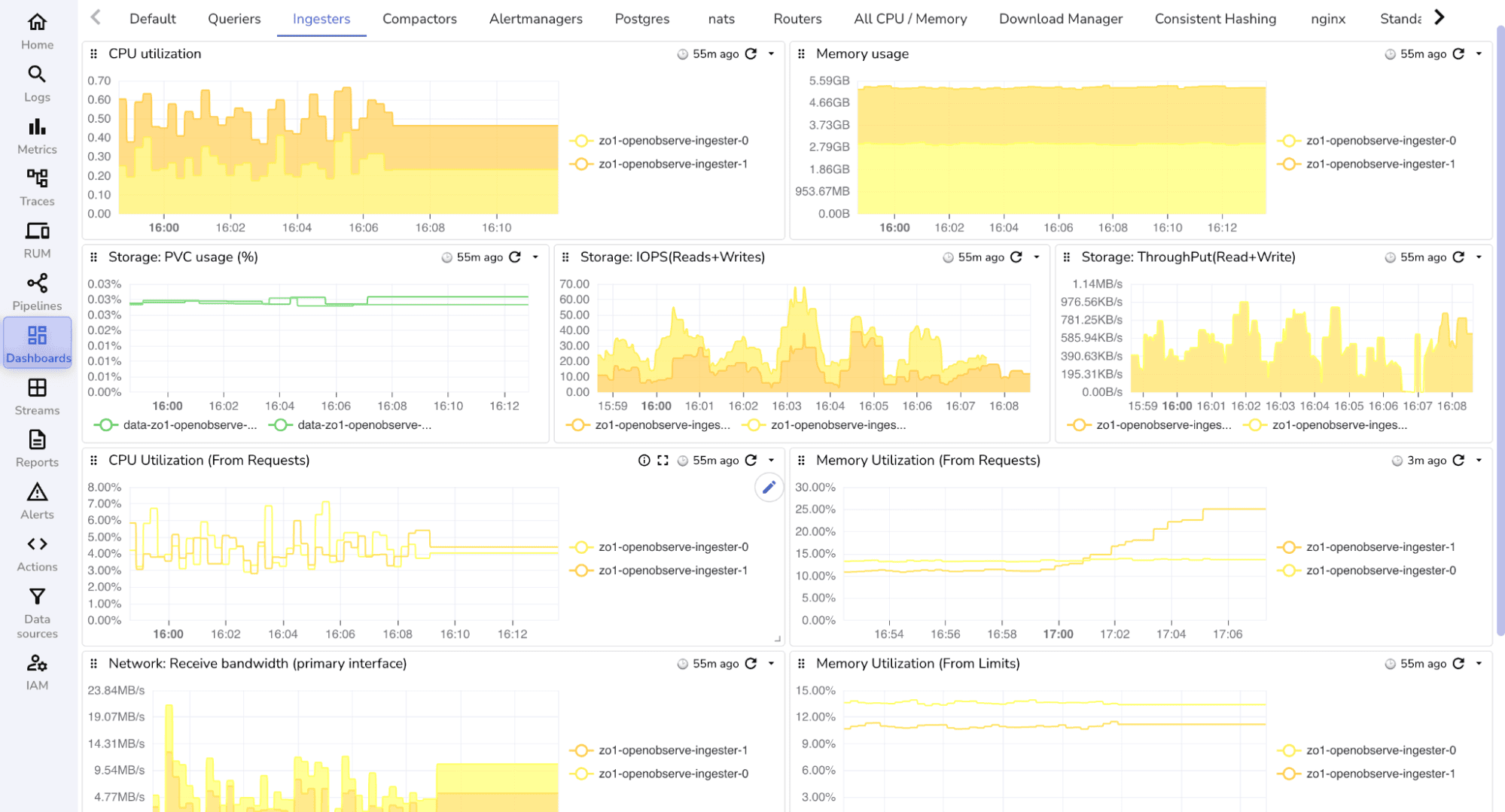Screen dimensions: 1505x812
Task: Expand CPU Utilization (From Requests) to fullscreen
Action: click(x=663, y=460)
